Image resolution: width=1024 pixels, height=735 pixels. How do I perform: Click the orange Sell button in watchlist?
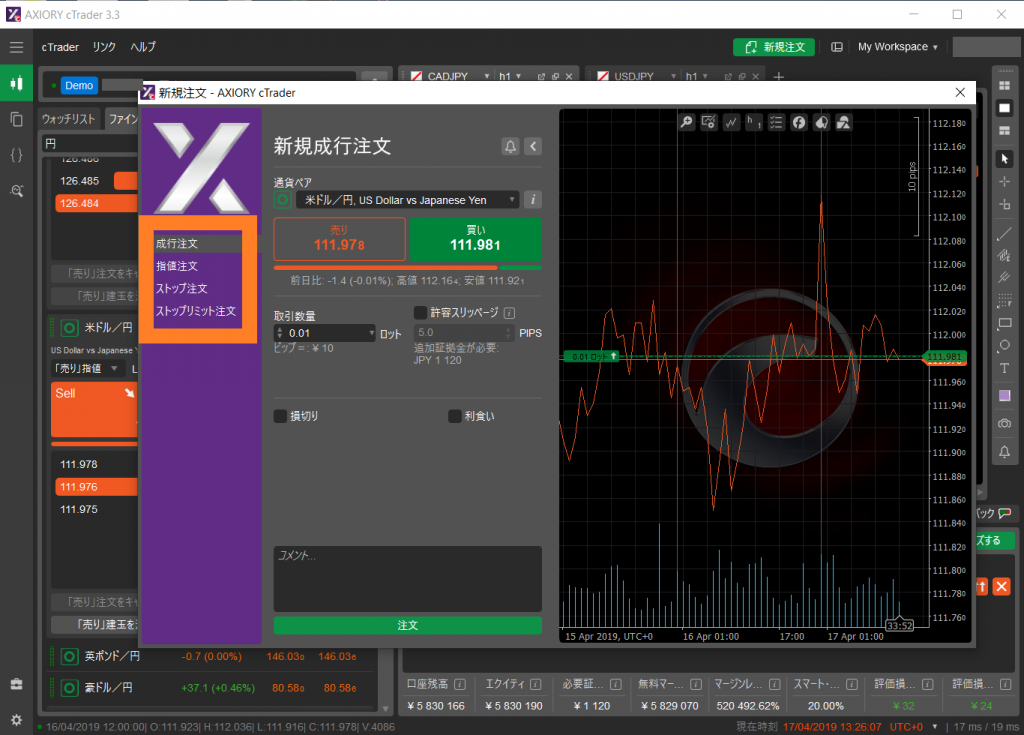(x=95, y=410)
